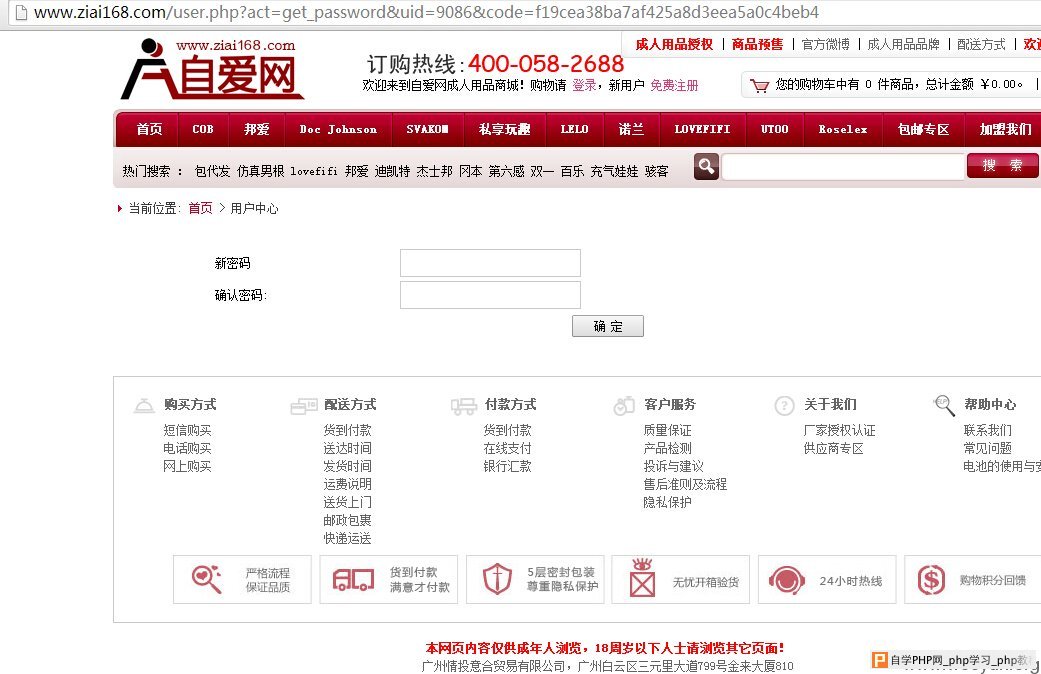Click the 购物积分回馈 dollar badge
This screenshot has height=674, width=1041.
point(973,580)
